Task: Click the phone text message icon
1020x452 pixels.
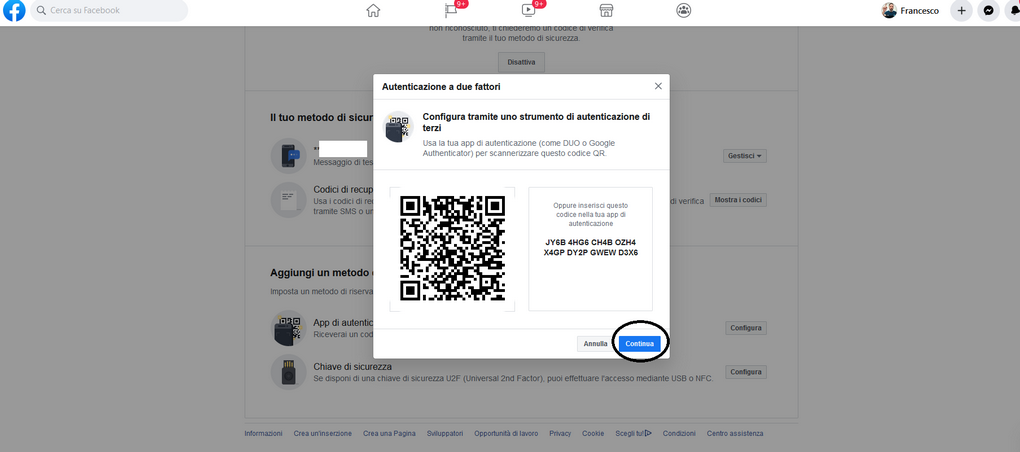Action: pos(288,155)
